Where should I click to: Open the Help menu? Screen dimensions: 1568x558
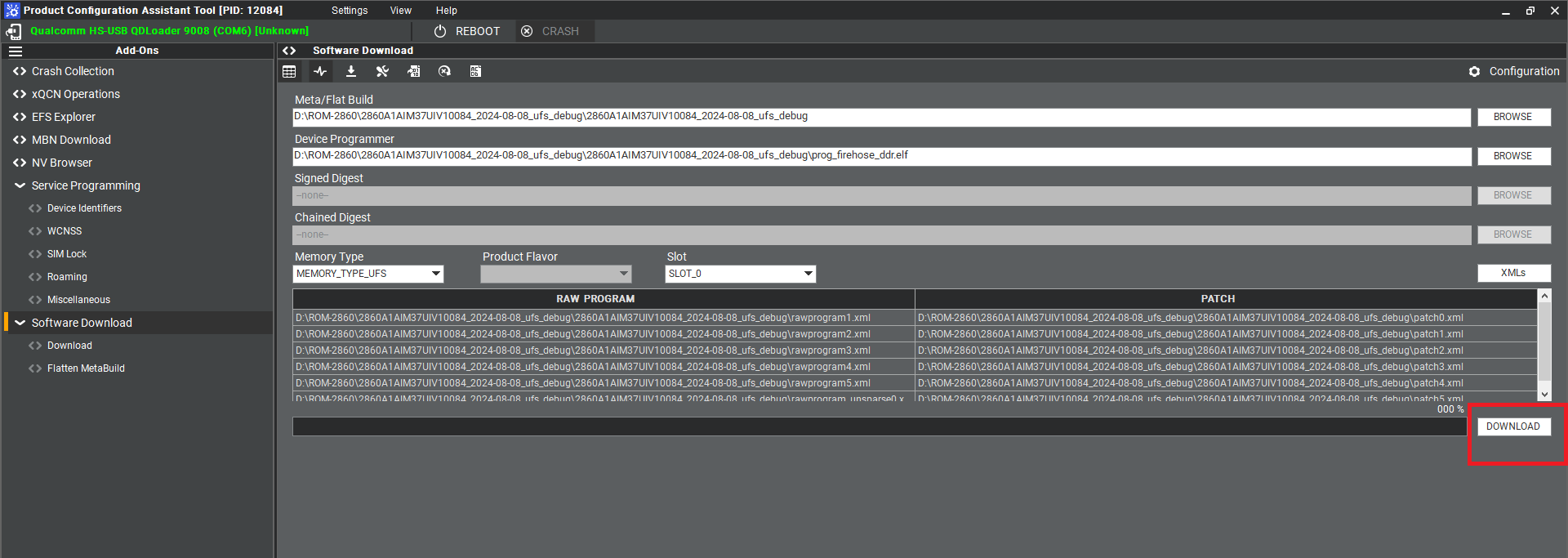pos(446,11)
